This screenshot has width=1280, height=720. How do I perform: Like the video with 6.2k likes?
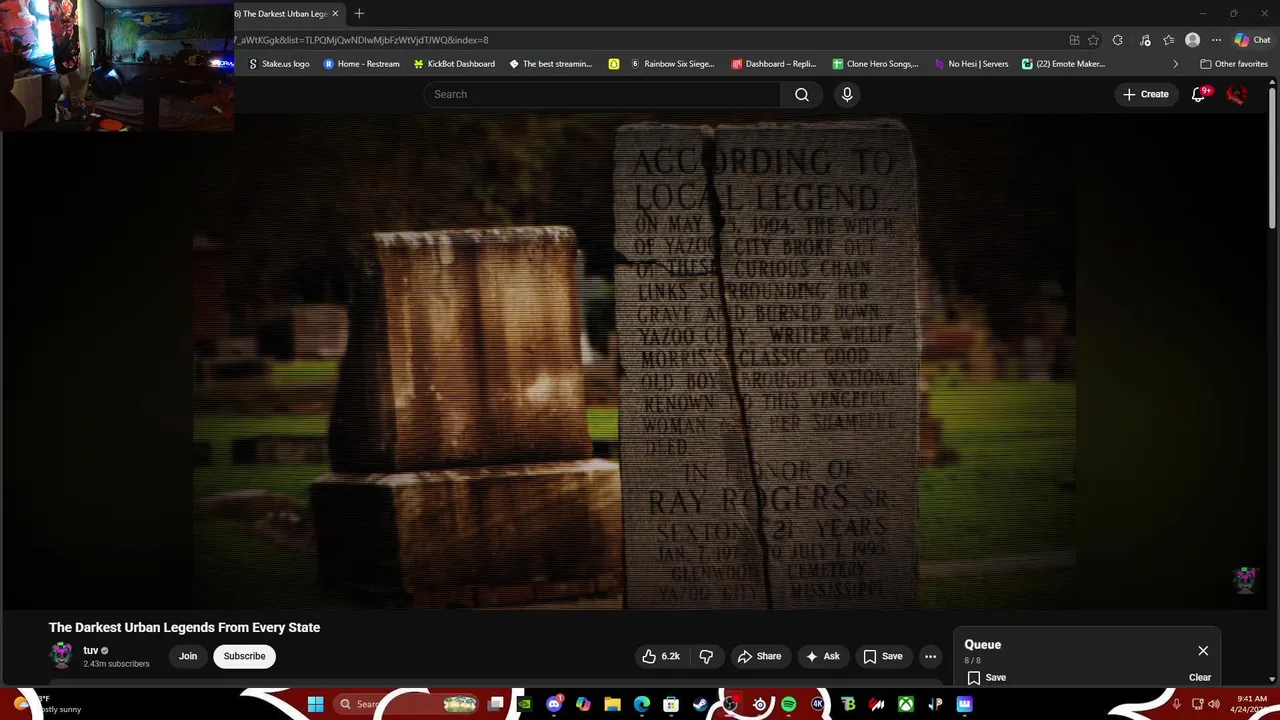(x=661, y=656)
